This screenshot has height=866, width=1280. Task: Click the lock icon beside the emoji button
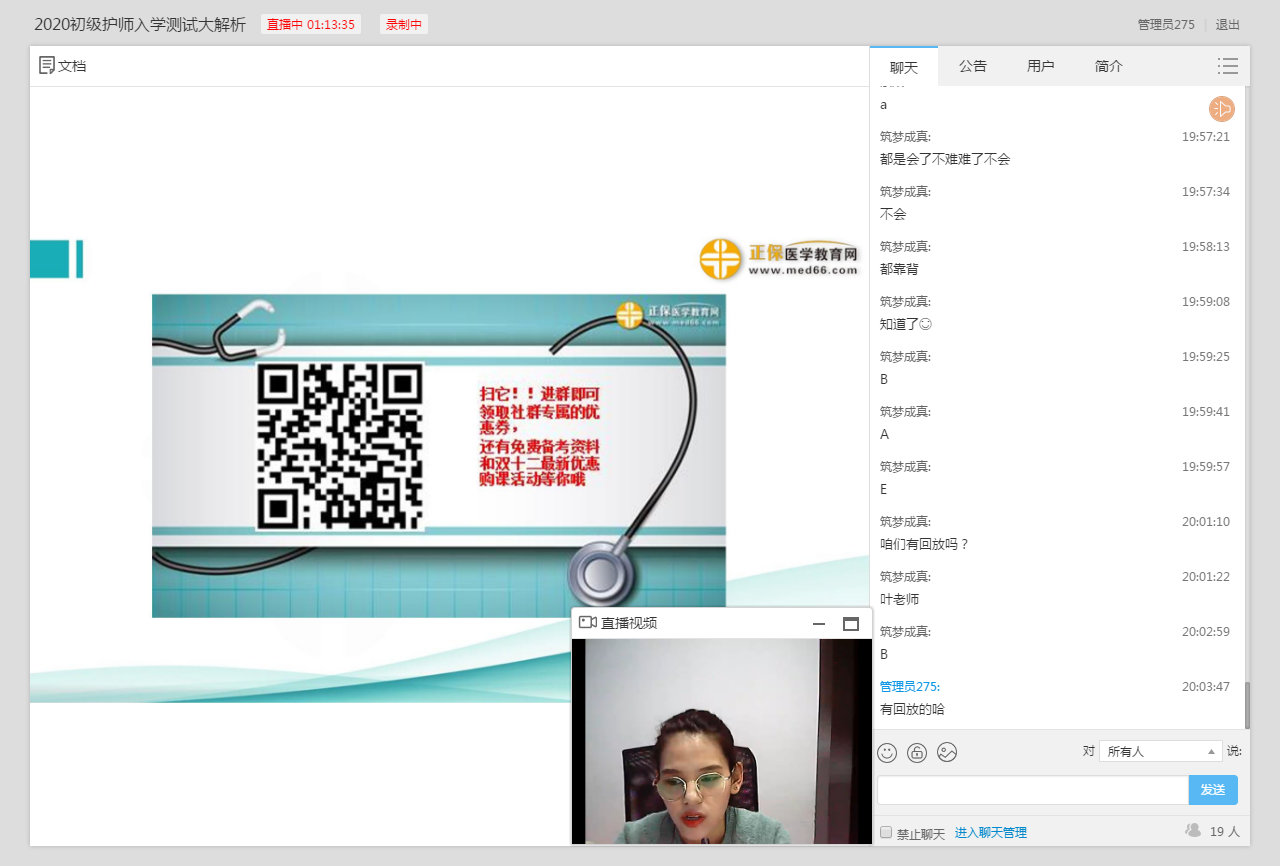[x=917, y=753]
